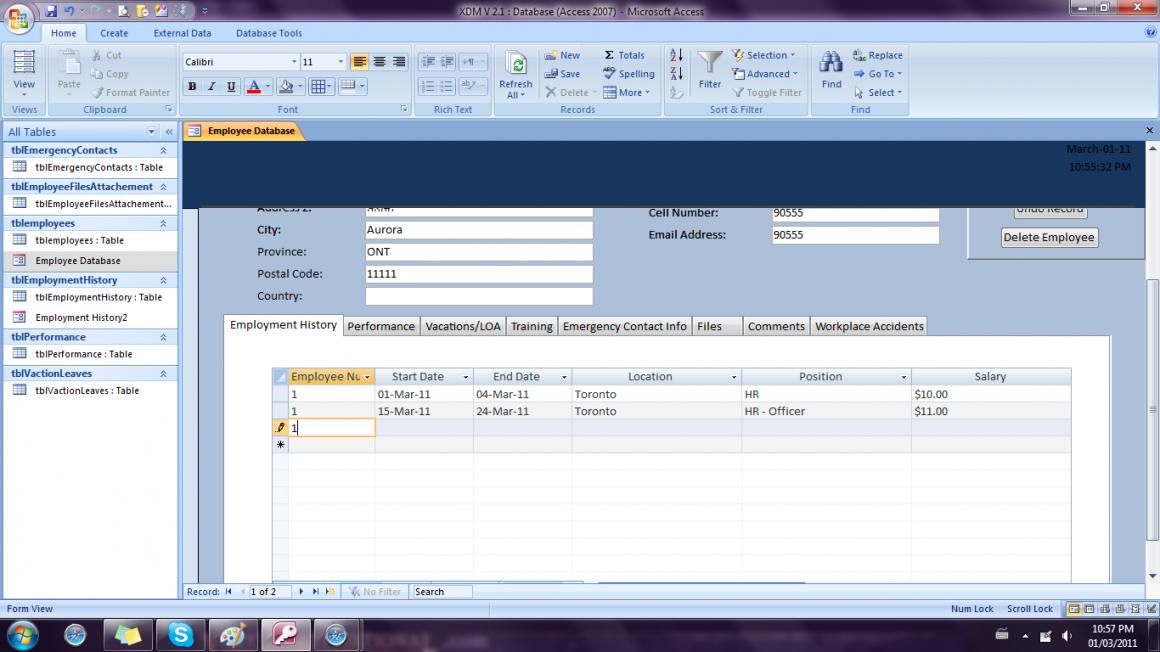The height and width of the screenshot is (652, 1160).
Task: Click the Totals sigma button
Action: [x=624, y=55]
